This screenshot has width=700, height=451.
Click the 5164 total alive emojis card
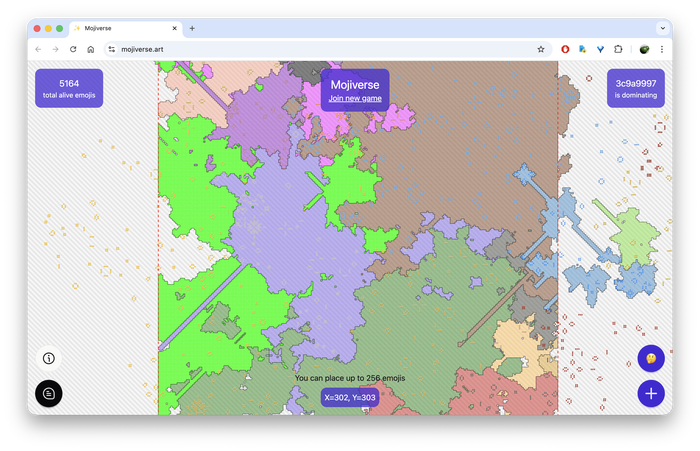pos(69,88)
